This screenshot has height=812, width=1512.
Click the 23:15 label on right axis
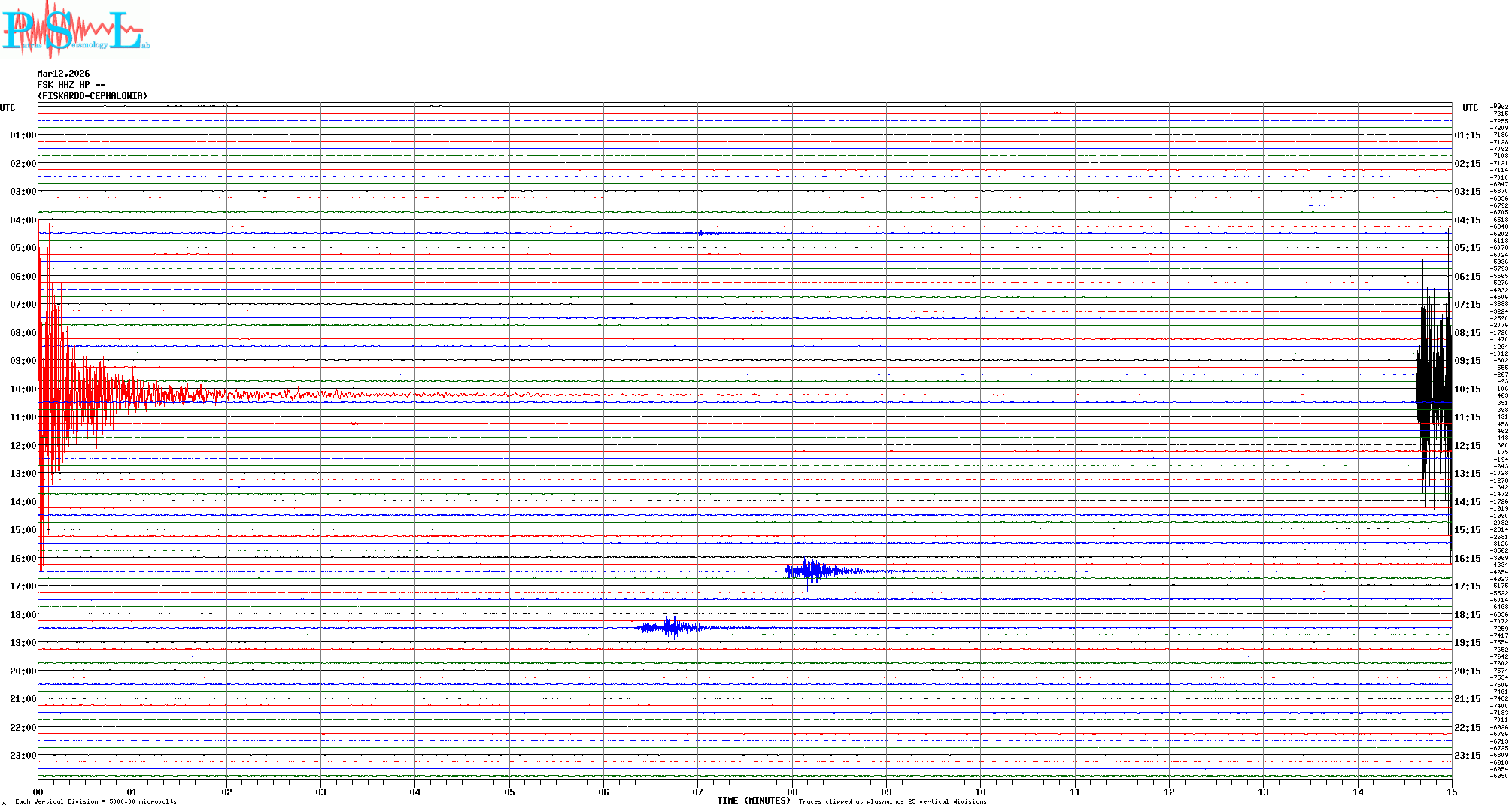point(1467,756)
